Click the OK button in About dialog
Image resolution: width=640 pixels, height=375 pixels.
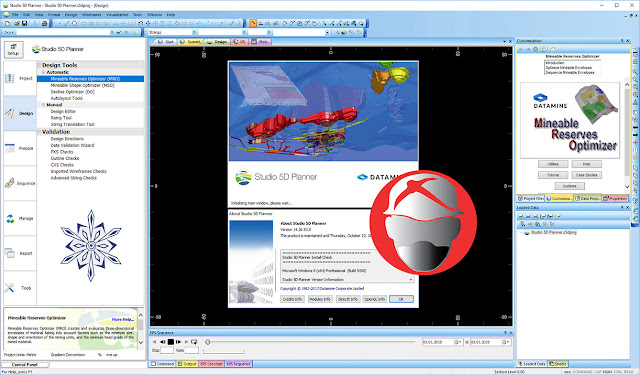pyautogui.click(x=401, y=299)
